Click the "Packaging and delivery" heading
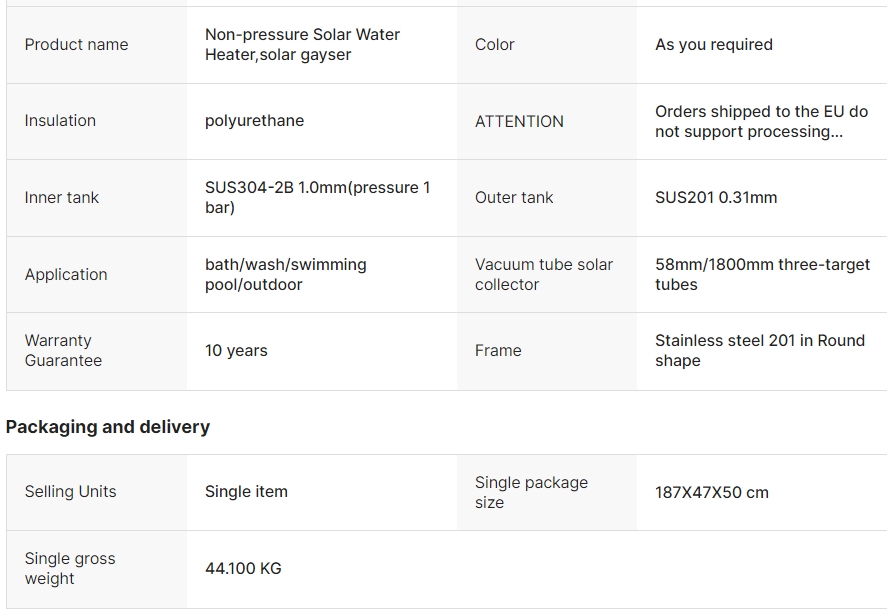The image size is (887, 614). (x=107, y=427)
